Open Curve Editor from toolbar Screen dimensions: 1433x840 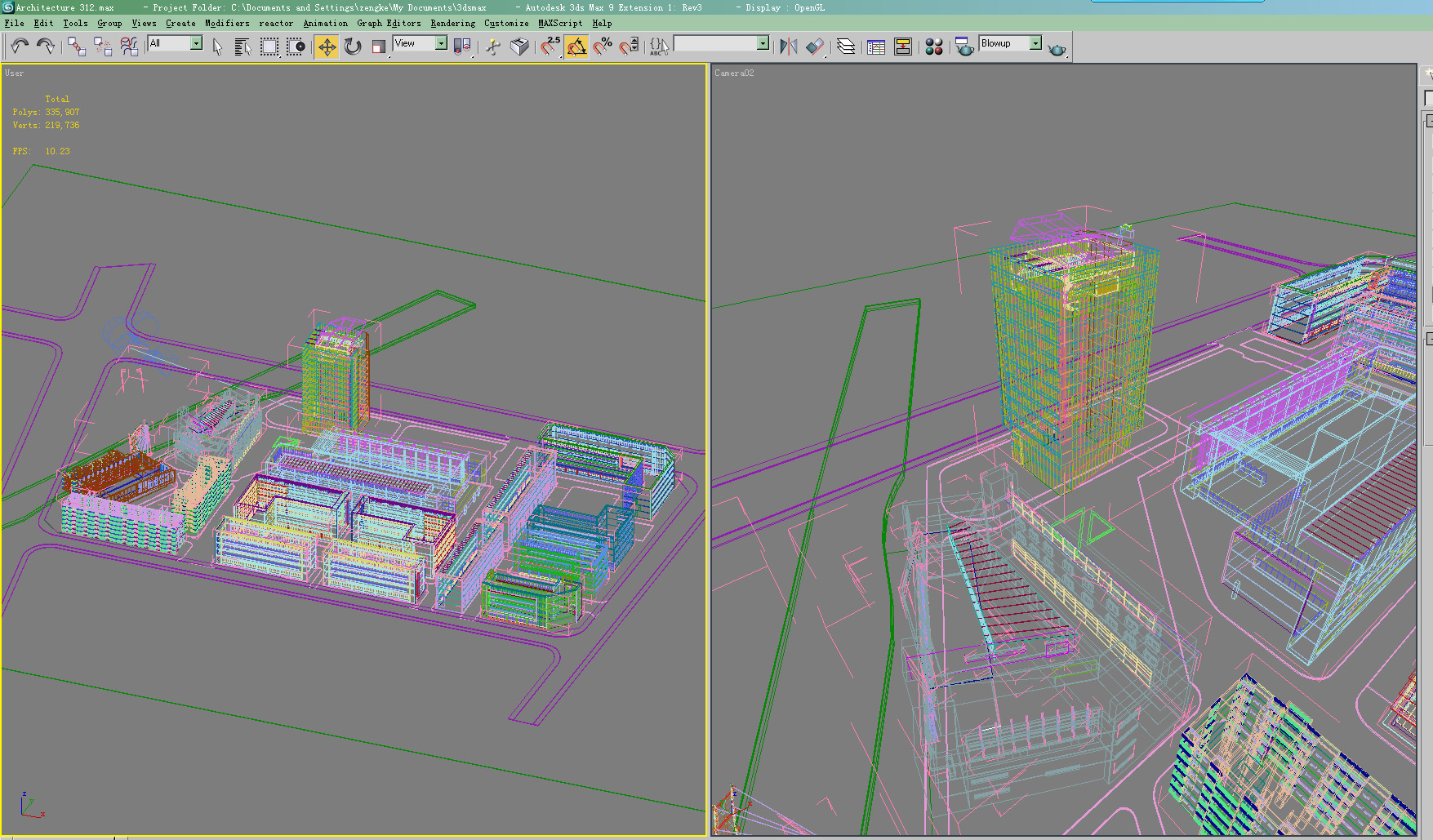click(876, 47)
